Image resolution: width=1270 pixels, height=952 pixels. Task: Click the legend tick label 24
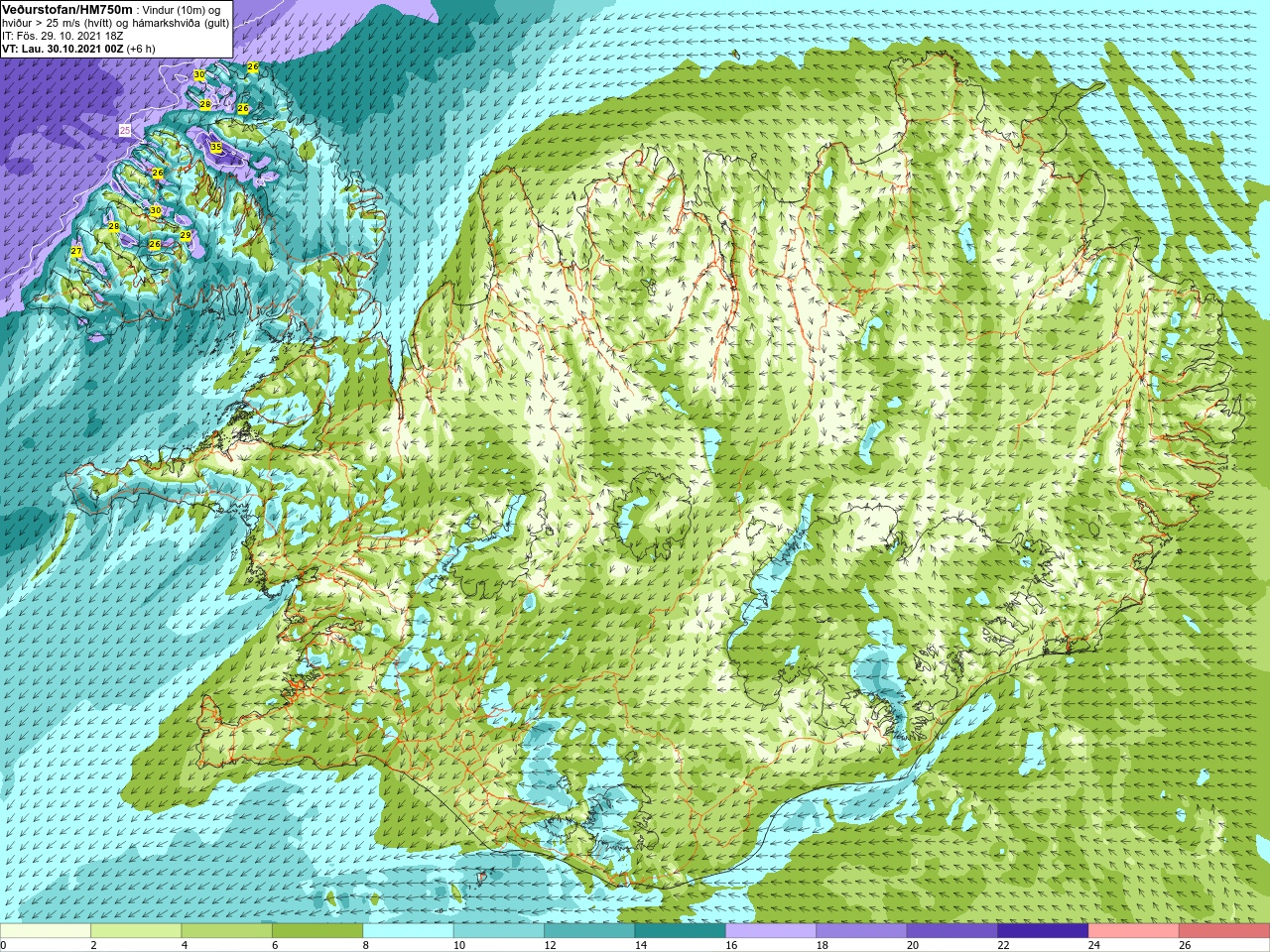click(1094, 946)
